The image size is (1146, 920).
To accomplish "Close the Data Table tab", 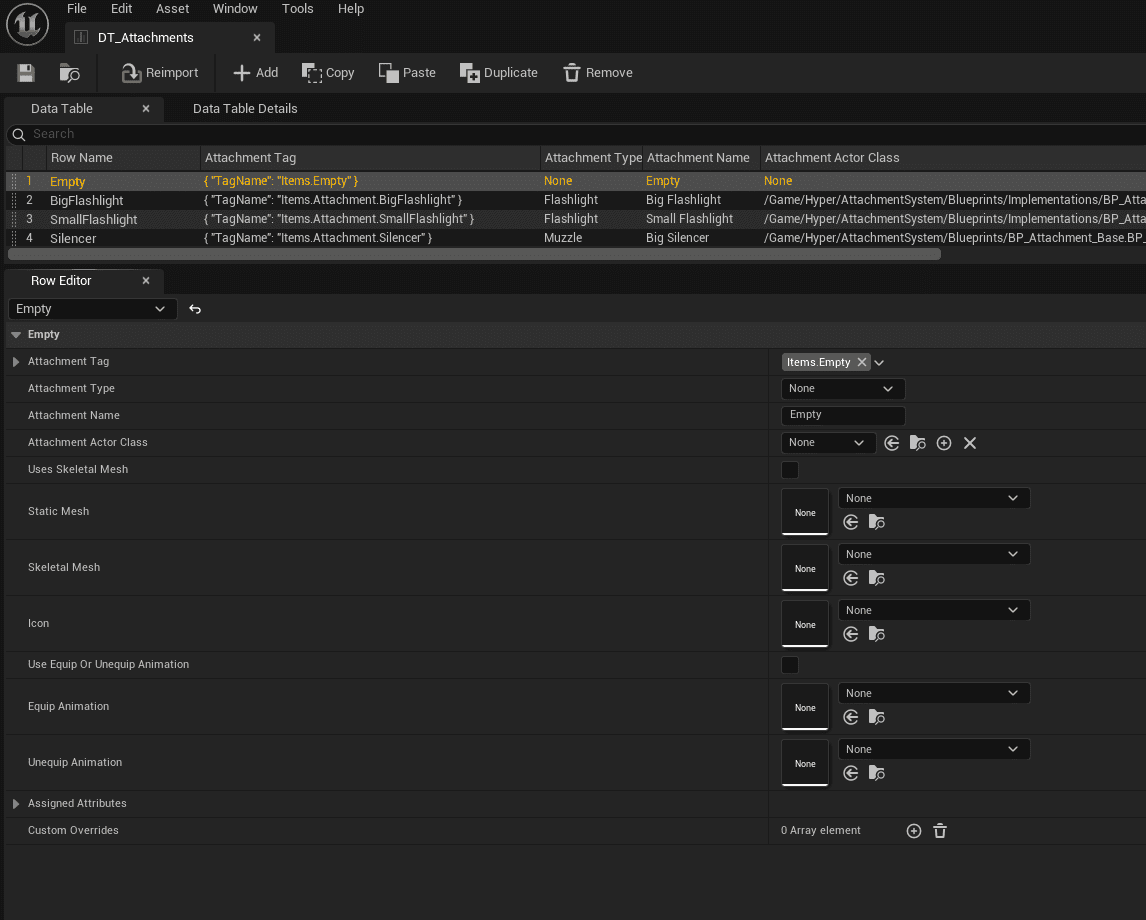I will (145, 109).
